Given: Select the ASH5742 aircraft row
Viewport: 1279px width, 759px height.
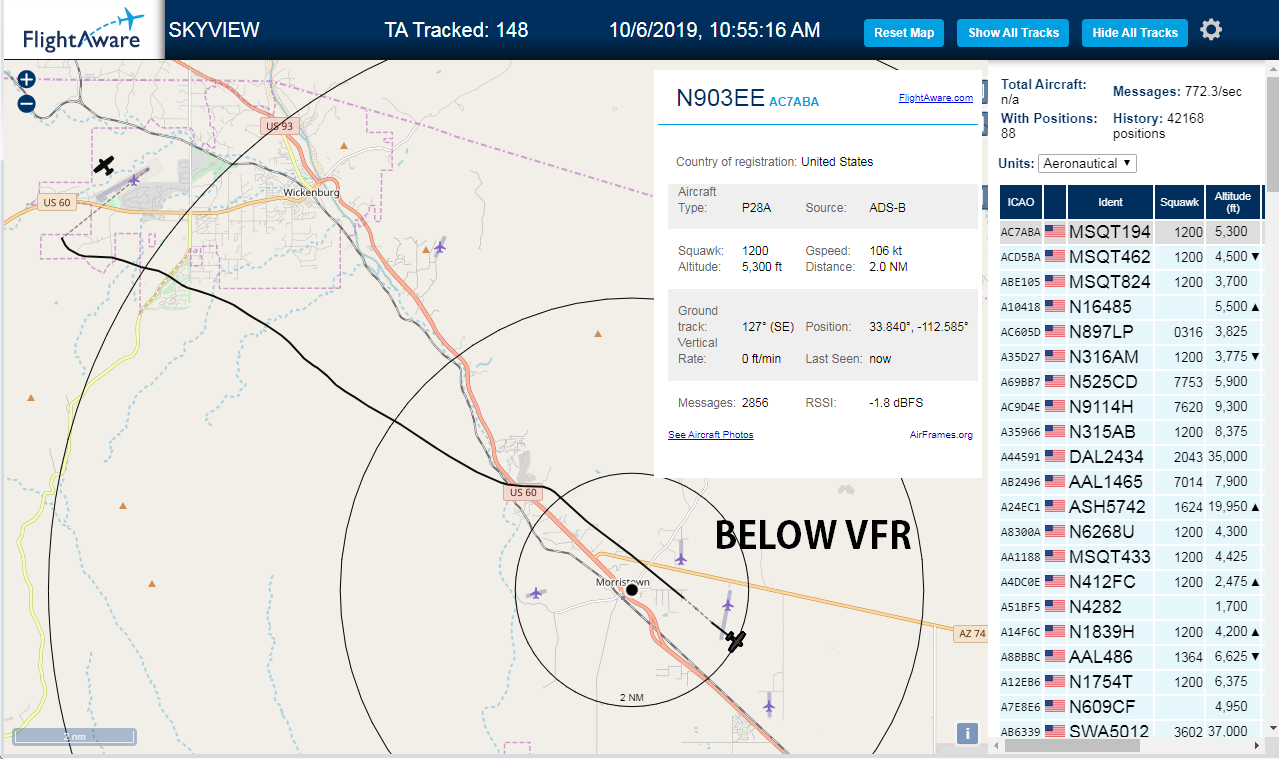Looking at the screenshot, I should [1131, 507].
